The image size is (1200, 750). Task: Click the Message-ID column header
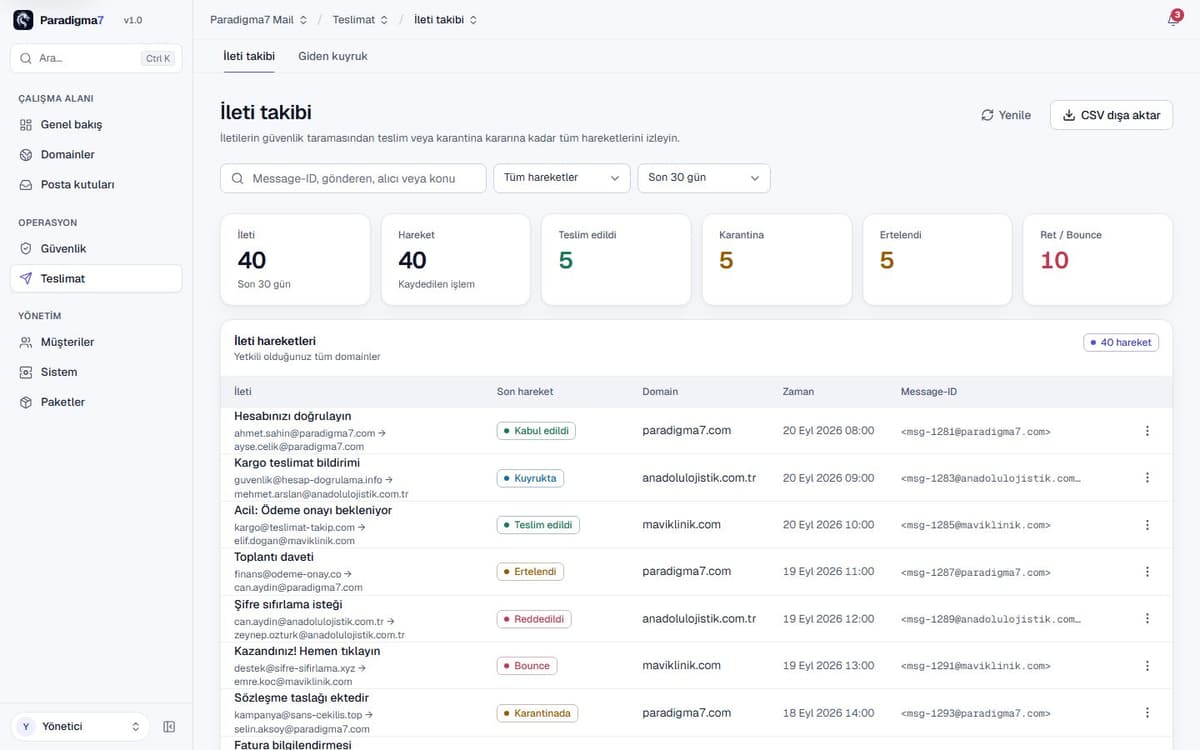[929, 392]
